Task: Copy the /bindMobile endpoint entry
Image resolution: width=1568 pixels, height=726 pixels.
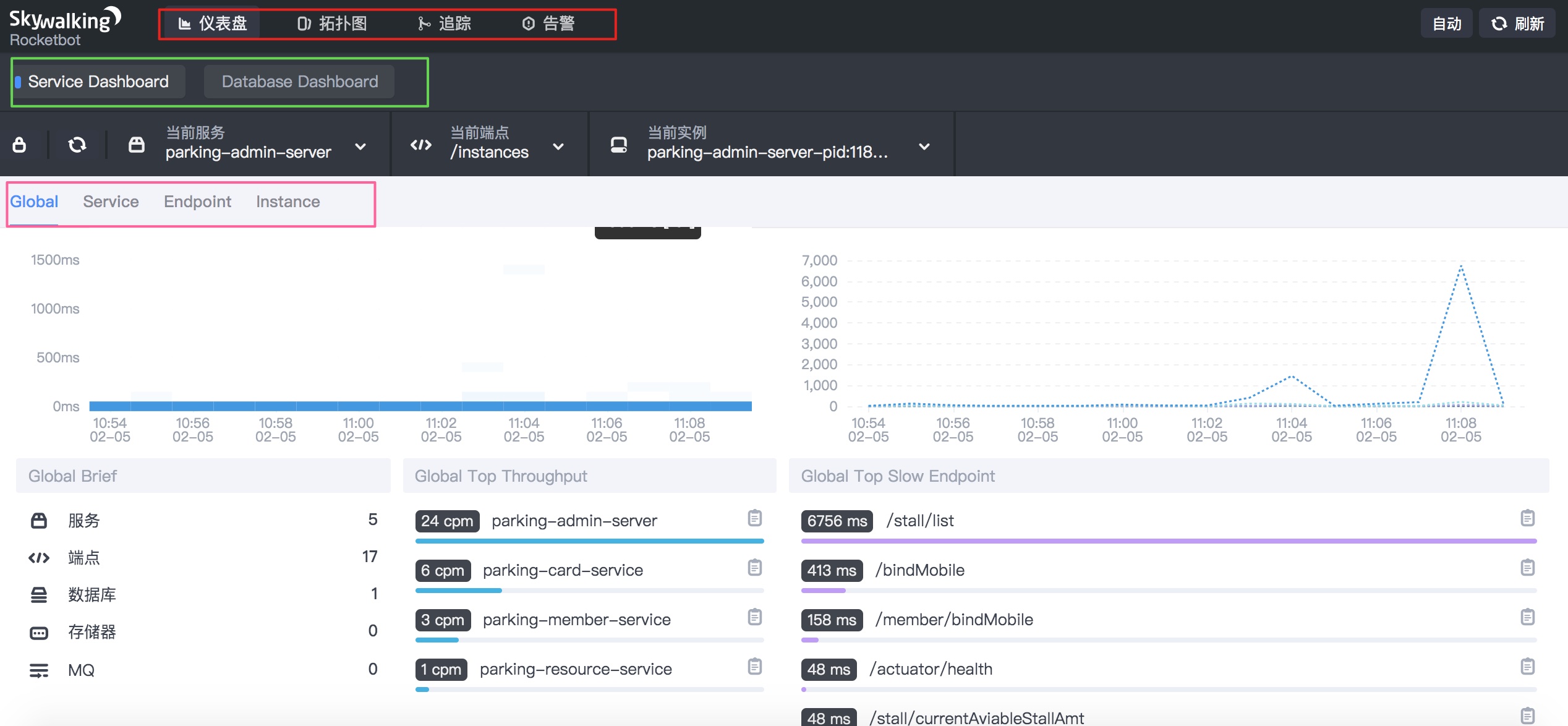Action: click(x=1527, y=568)
